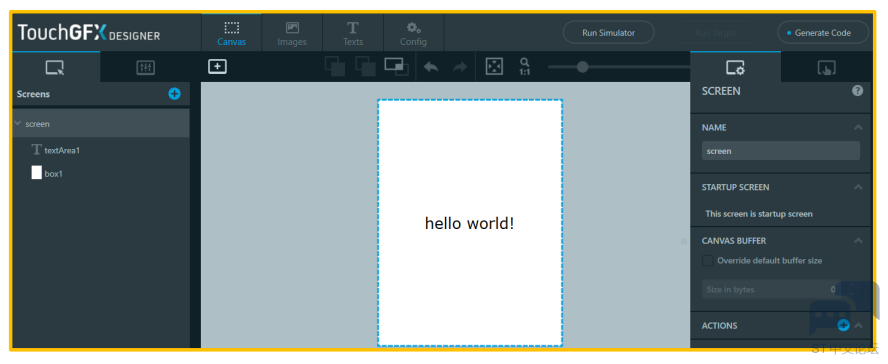Click the white box icon beside box1
Viewport: 888px width, 364px height.
[x=37, y=173]
